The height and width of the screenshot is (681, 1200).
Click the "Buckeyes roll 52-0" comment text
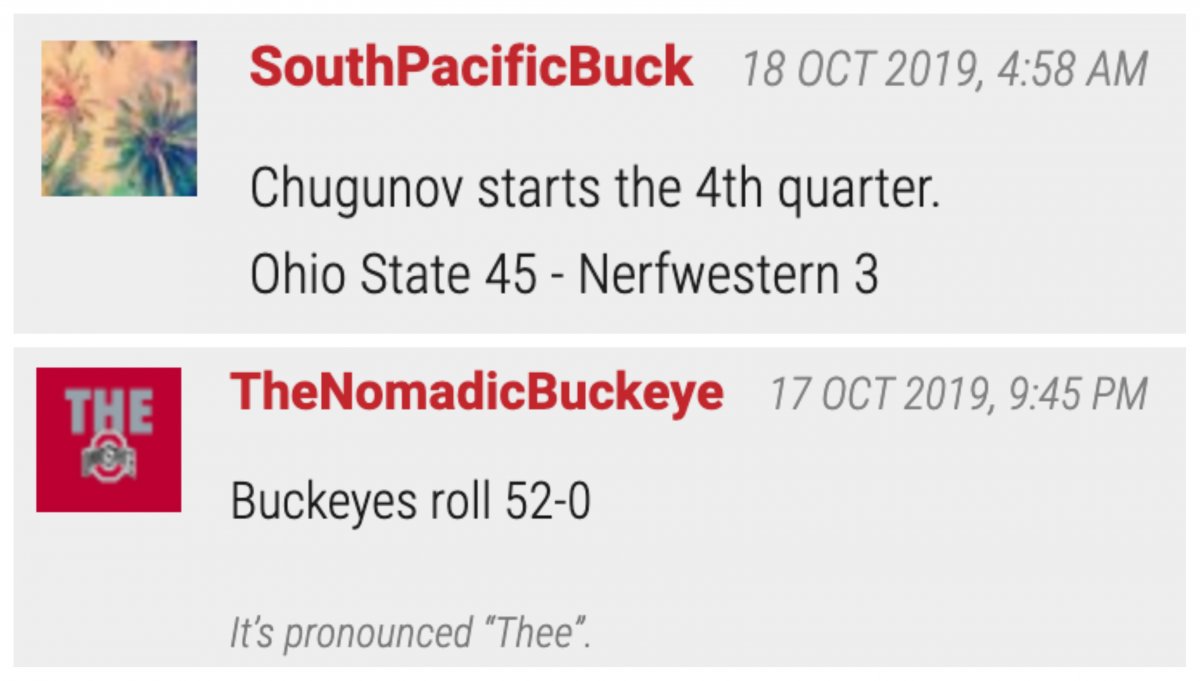410,502
